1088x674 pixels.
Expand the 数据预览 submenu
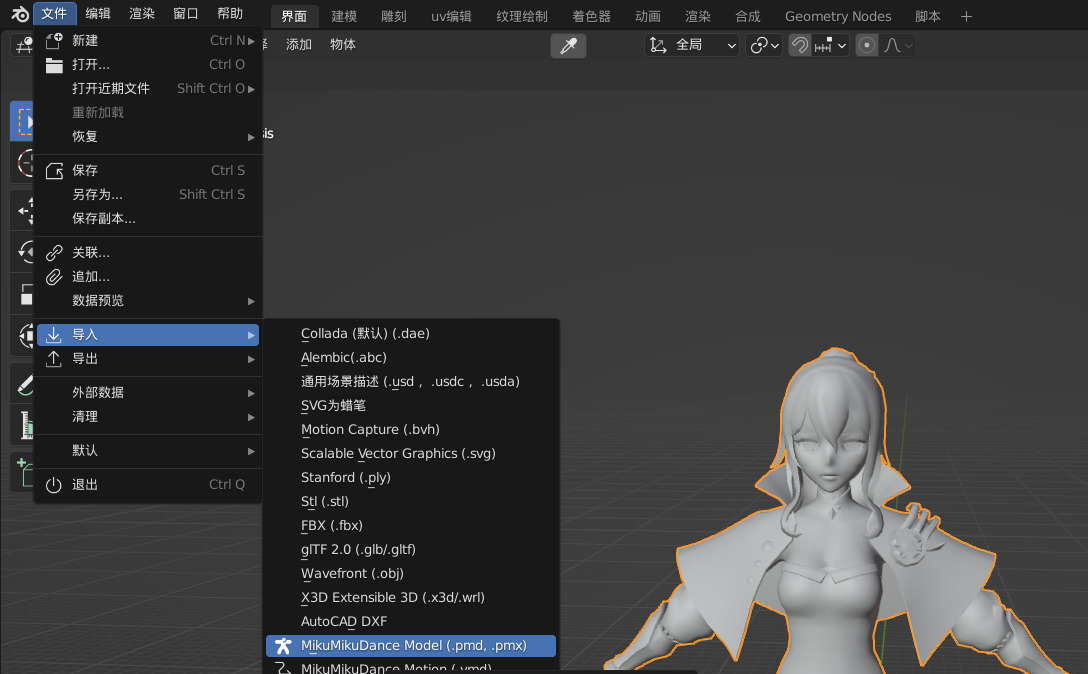pos(148,301)
